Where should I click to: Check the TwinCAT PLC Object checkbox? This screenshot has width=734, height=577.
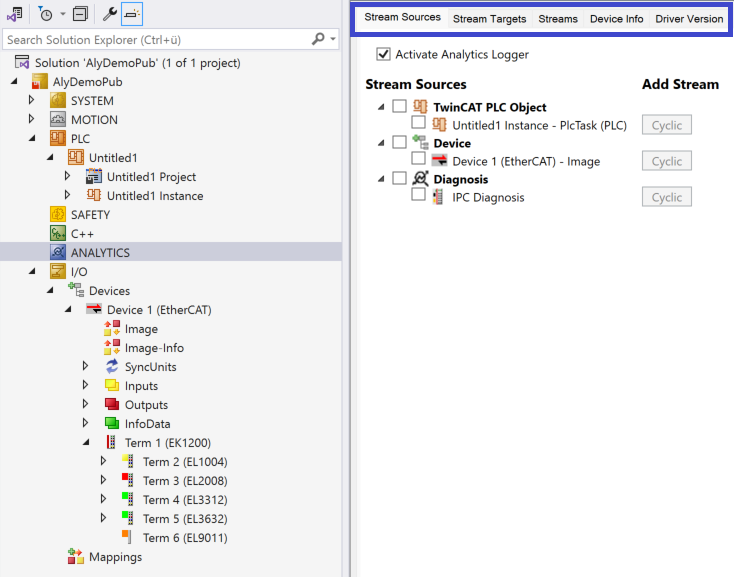400,106
